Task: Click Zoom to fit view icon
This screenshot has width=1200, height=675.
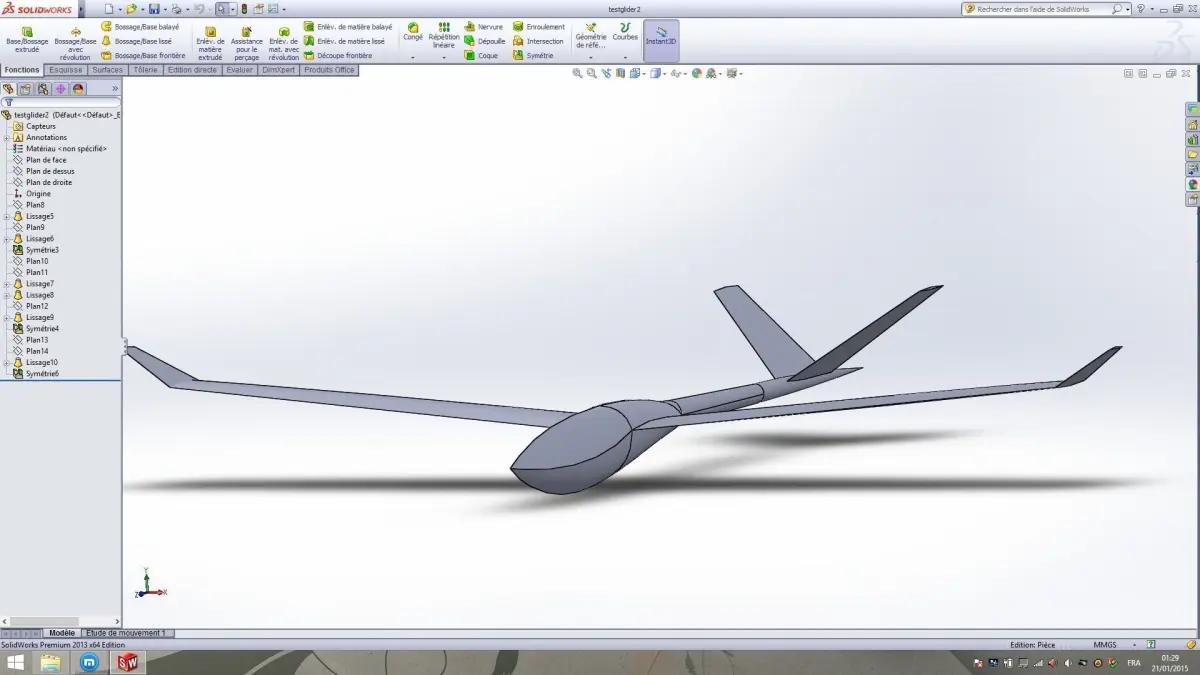Action: pos(578,73)
